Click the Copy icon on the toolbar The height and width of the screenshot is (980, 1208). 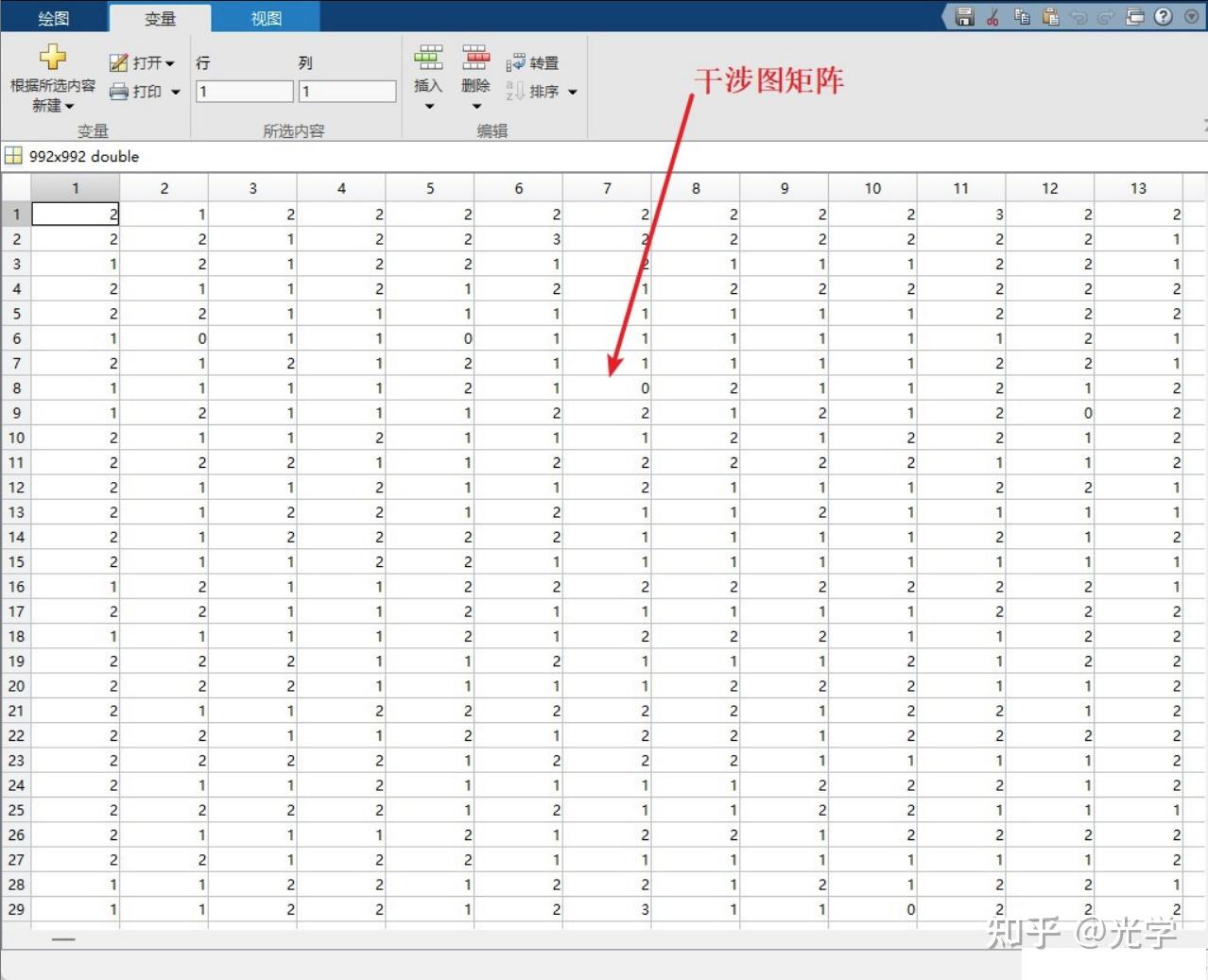pos(1022,17)
